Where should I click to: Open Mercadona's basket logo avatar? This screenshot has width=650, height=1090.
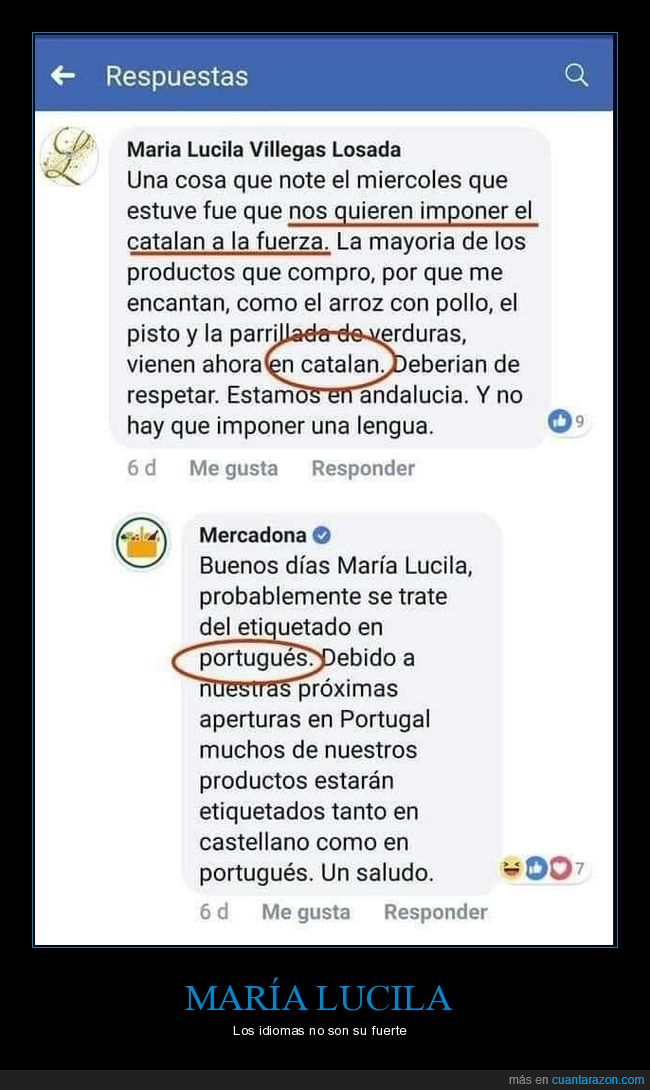[x=142, y=542]
